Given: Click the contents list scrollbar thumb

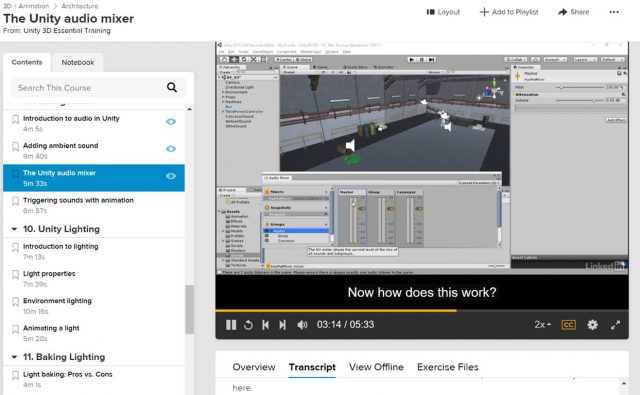Looking at the screenshot, I should tap(189, 309).
